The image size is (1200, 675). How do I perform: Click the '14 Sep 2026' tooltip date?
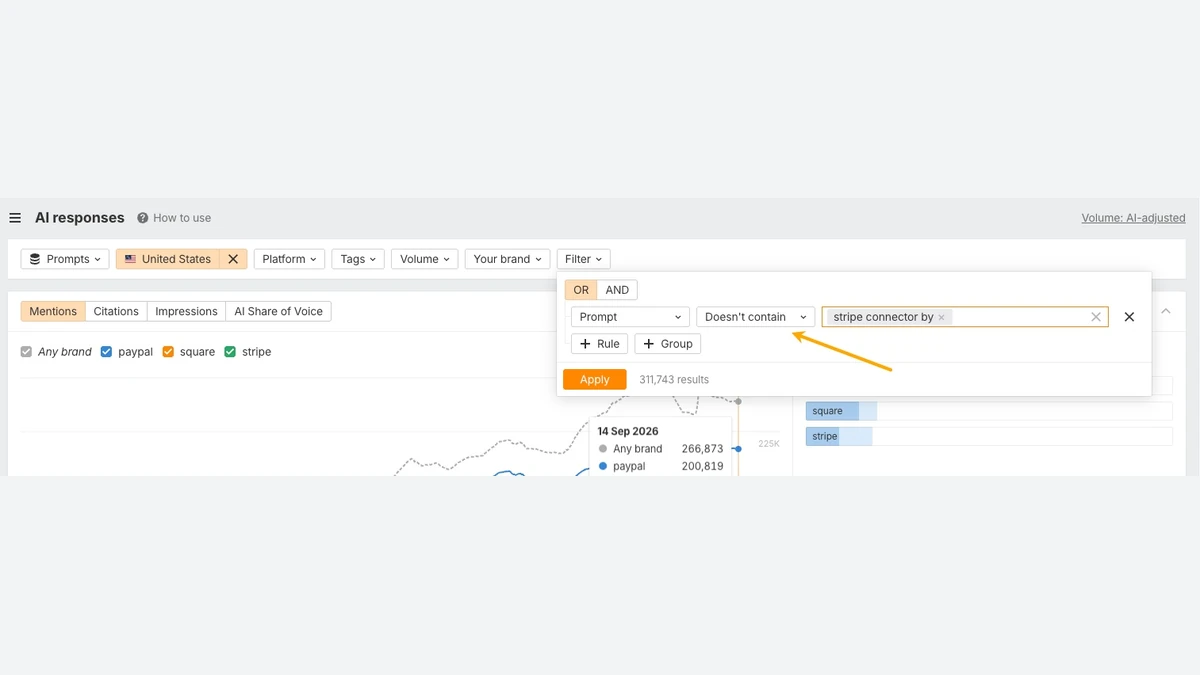628,432
